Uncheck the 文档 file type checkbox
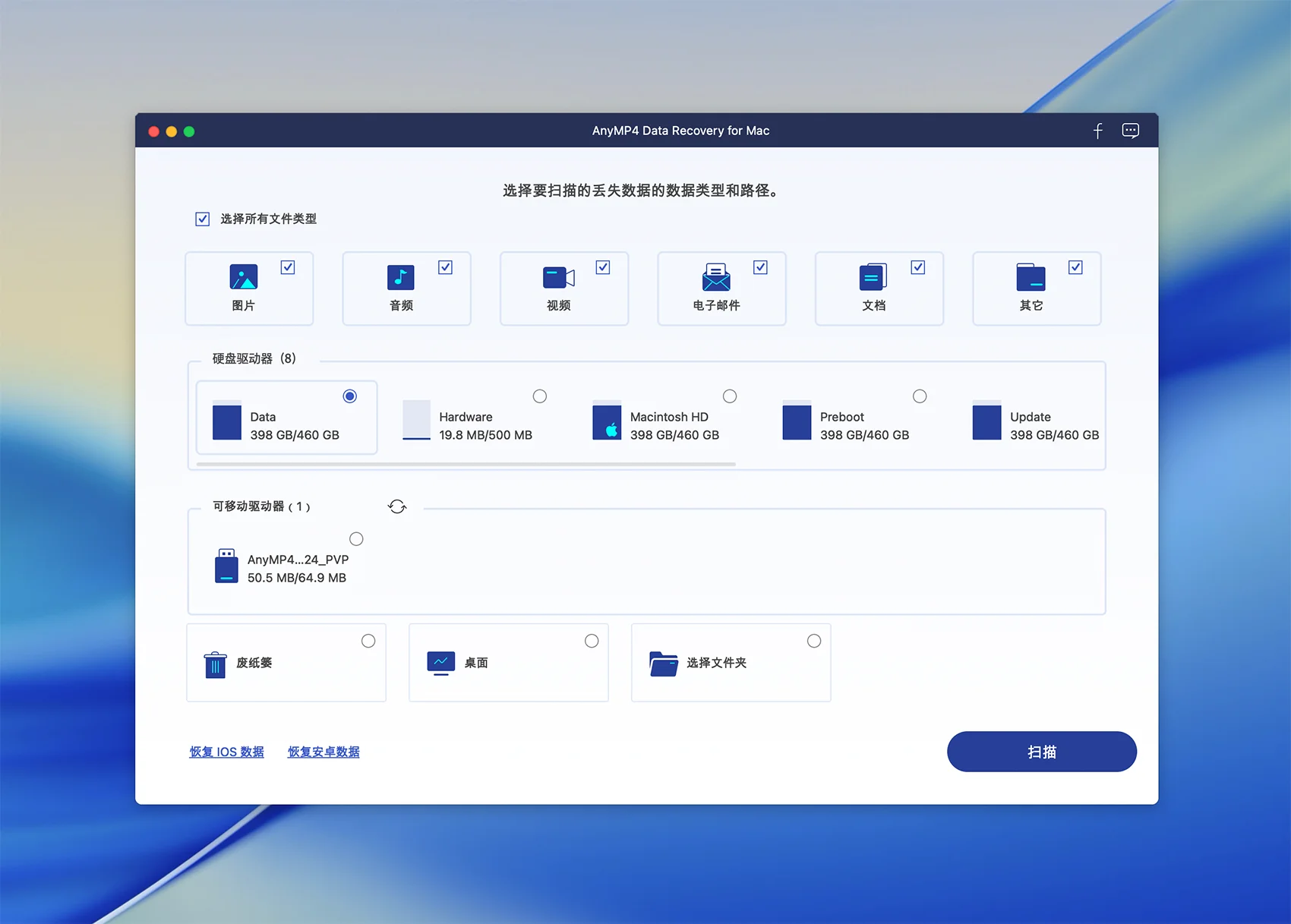Image resolution: width=1291 pixels, height=924 pixels. [x=917, y=267]
